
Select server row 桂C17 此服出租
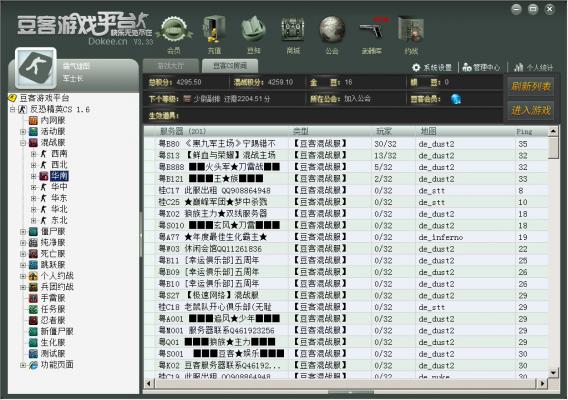[346, 191]
